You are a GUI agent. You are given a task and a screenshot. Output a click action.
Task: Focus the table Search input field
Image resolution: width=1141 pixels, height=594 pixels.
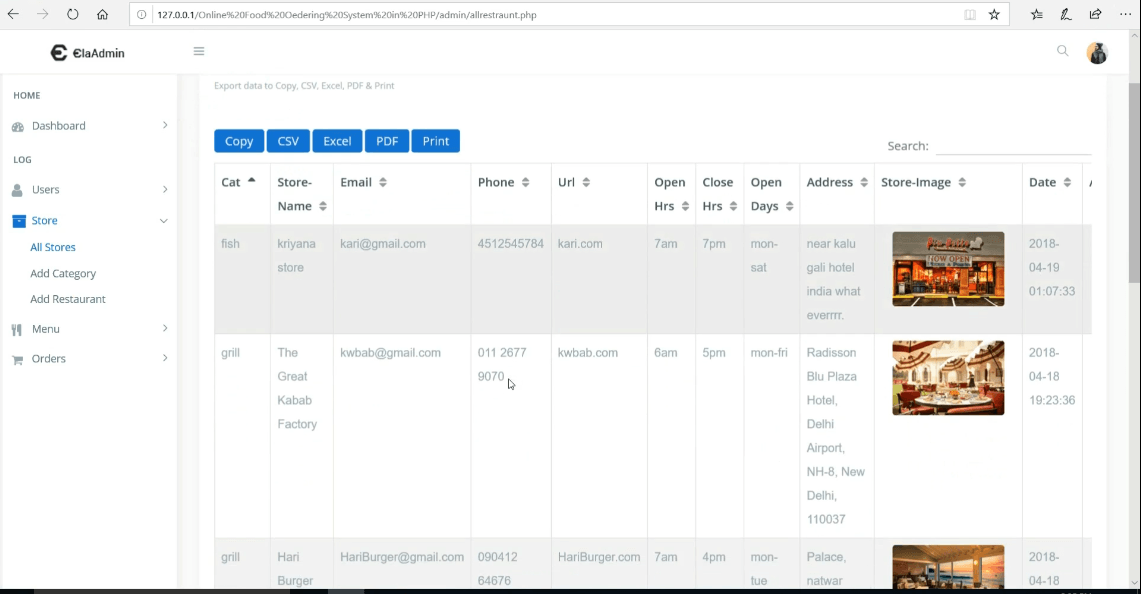coord(1012,146)
